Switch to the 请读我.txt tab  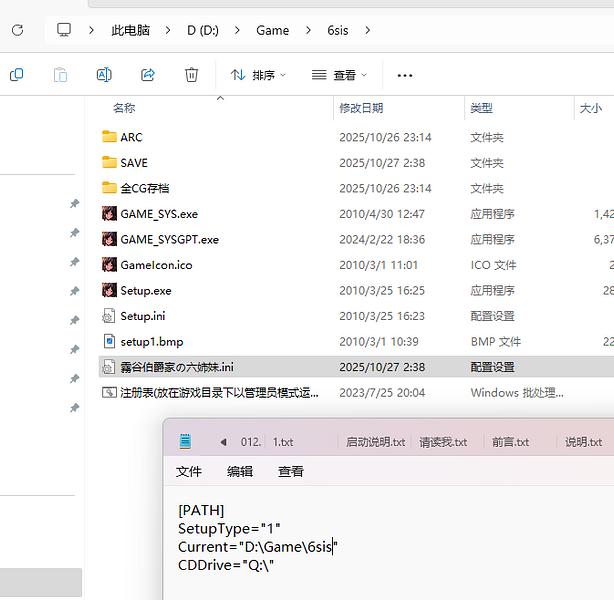[x=443, y=442]
